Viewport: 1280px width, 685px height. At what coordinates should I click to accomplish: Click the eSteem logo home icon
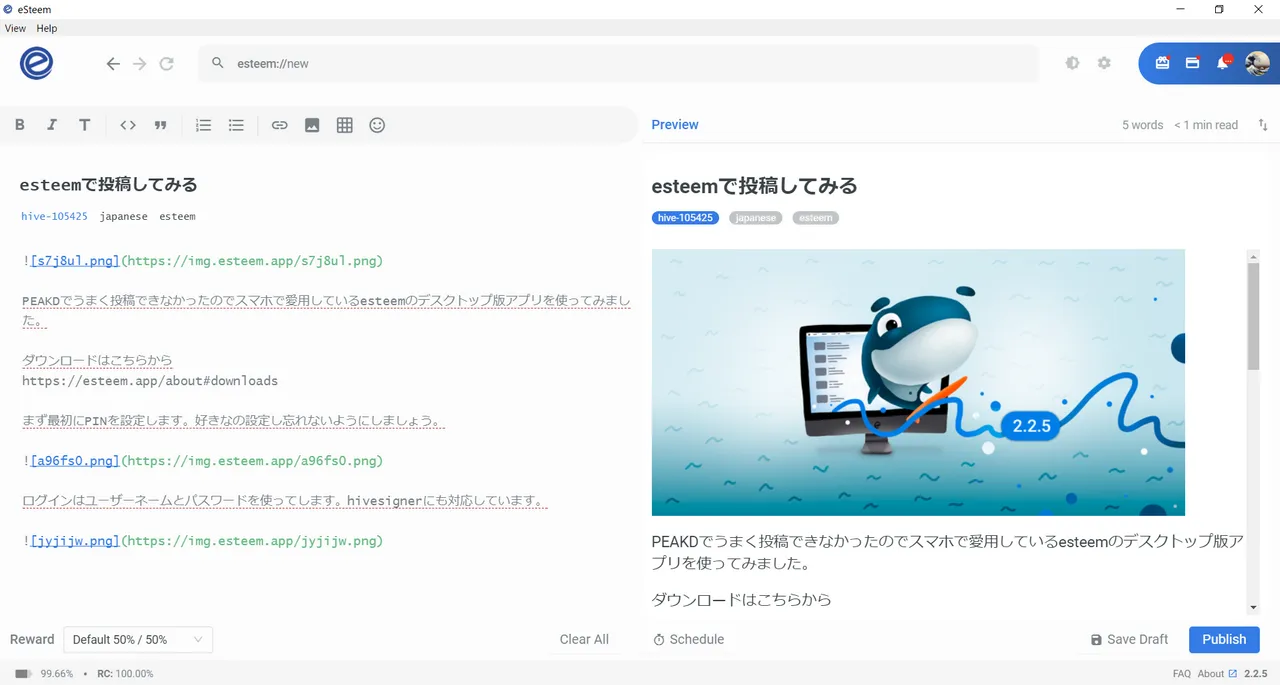(x=36, y=63)
